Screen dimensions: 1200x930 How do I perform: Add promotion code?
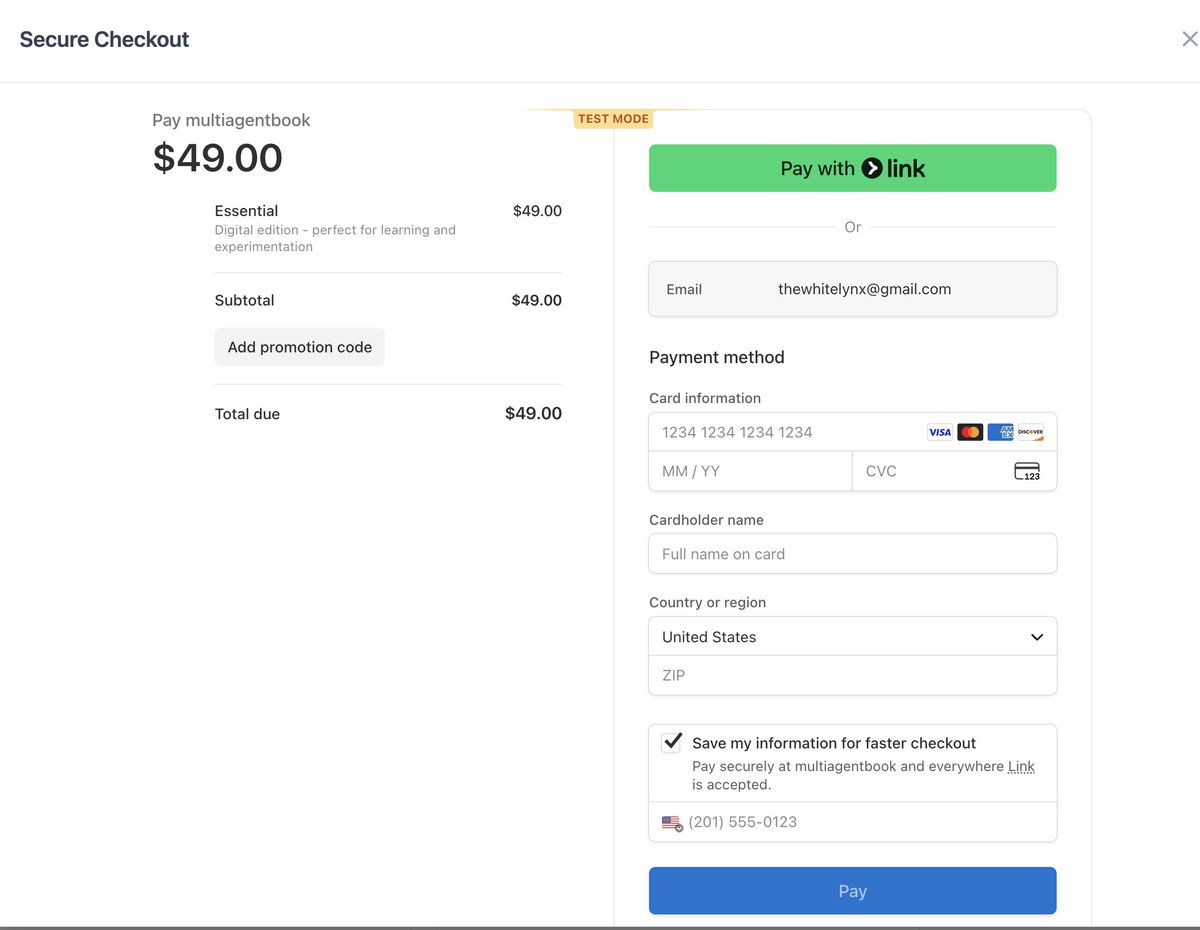[x=300, y=347]
